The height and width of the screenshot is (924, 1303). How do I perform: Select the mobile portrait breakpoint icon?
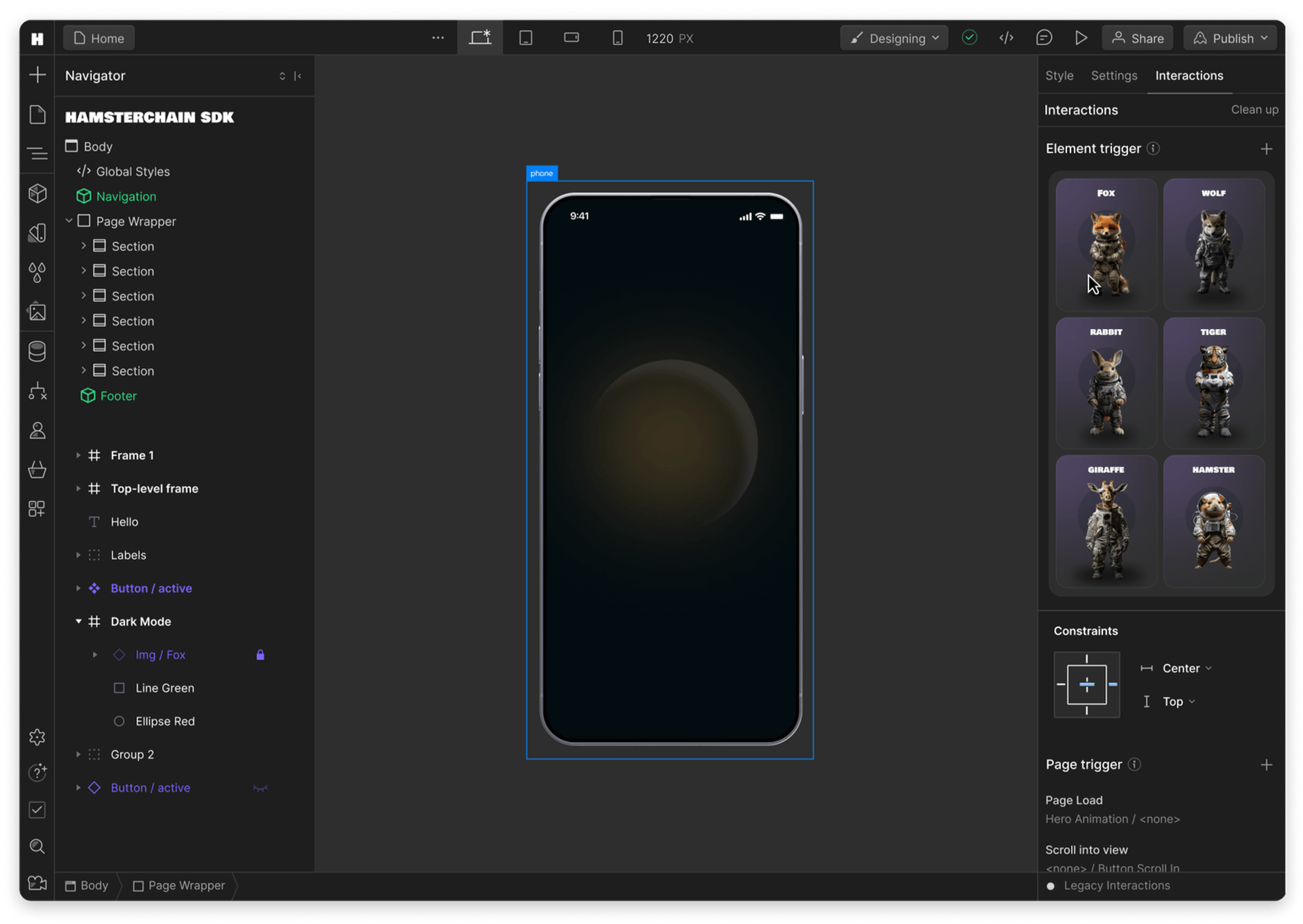coord(617,38)
